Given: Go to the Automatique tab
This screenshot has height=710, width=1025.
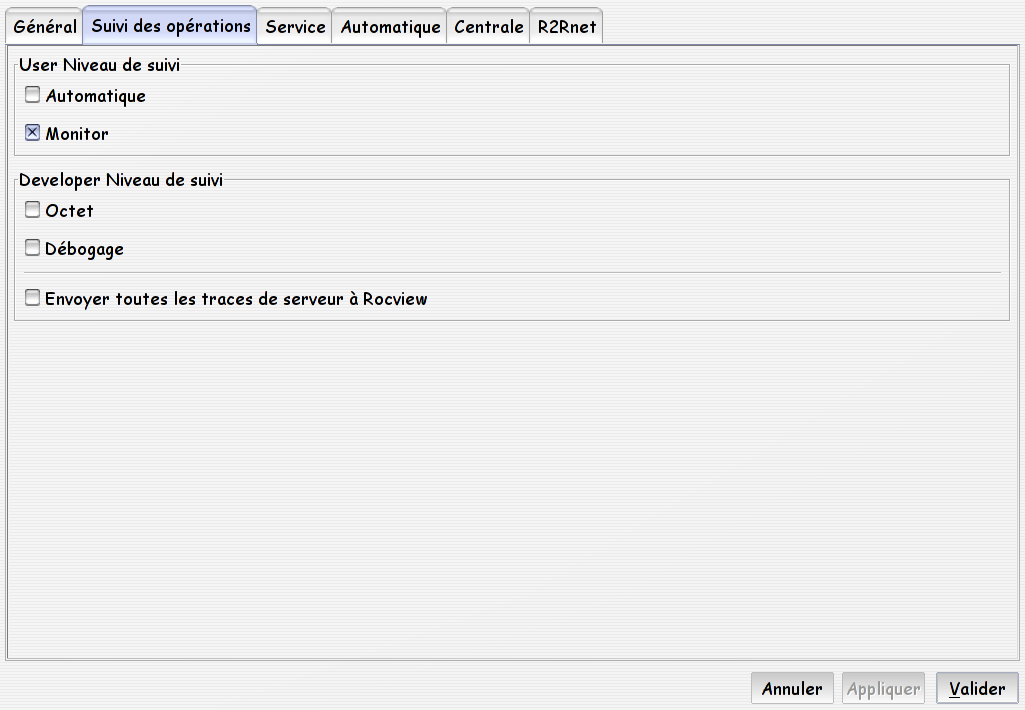Looking at the screenshot, I should click(390, 27).
